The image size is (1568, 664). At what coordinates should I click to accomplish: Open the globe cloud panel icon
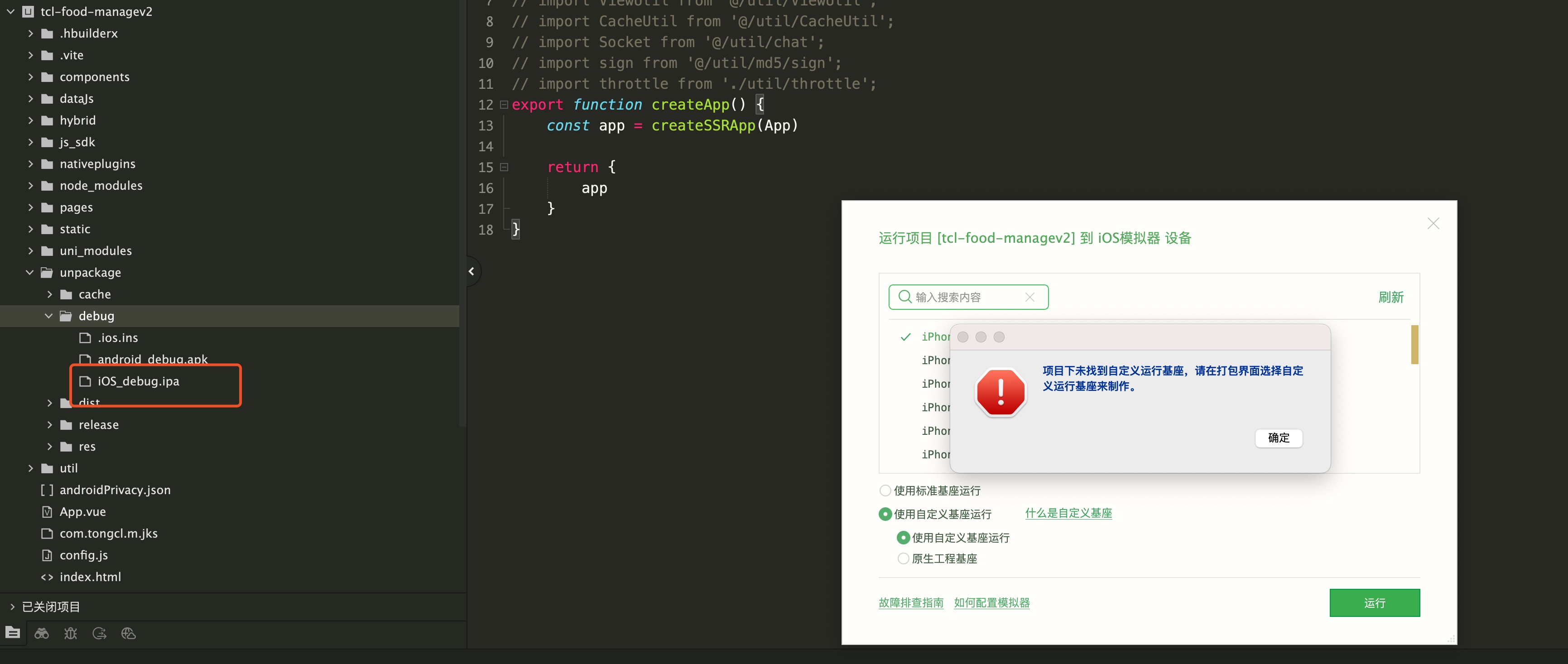129,633
